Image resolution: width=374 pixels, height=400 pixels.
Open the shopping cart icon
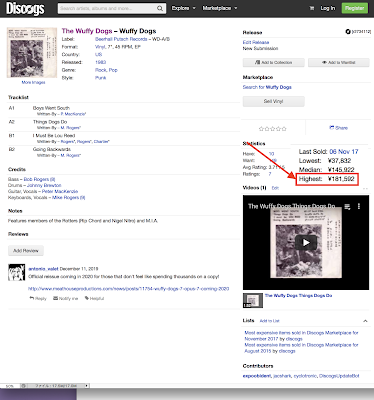tap(312, 8)
